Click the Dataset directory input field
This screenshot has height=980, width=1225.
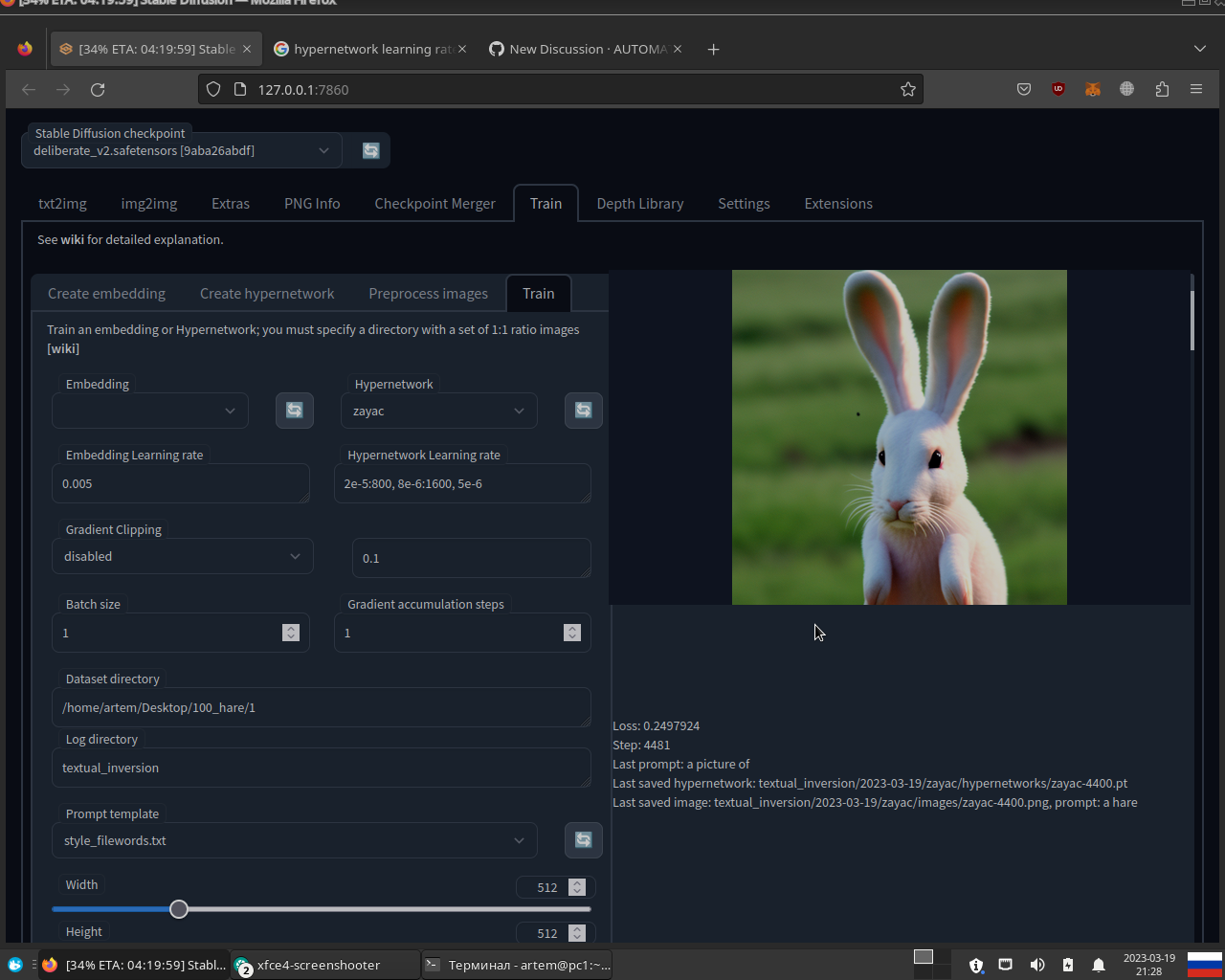(x=322, y=707)
